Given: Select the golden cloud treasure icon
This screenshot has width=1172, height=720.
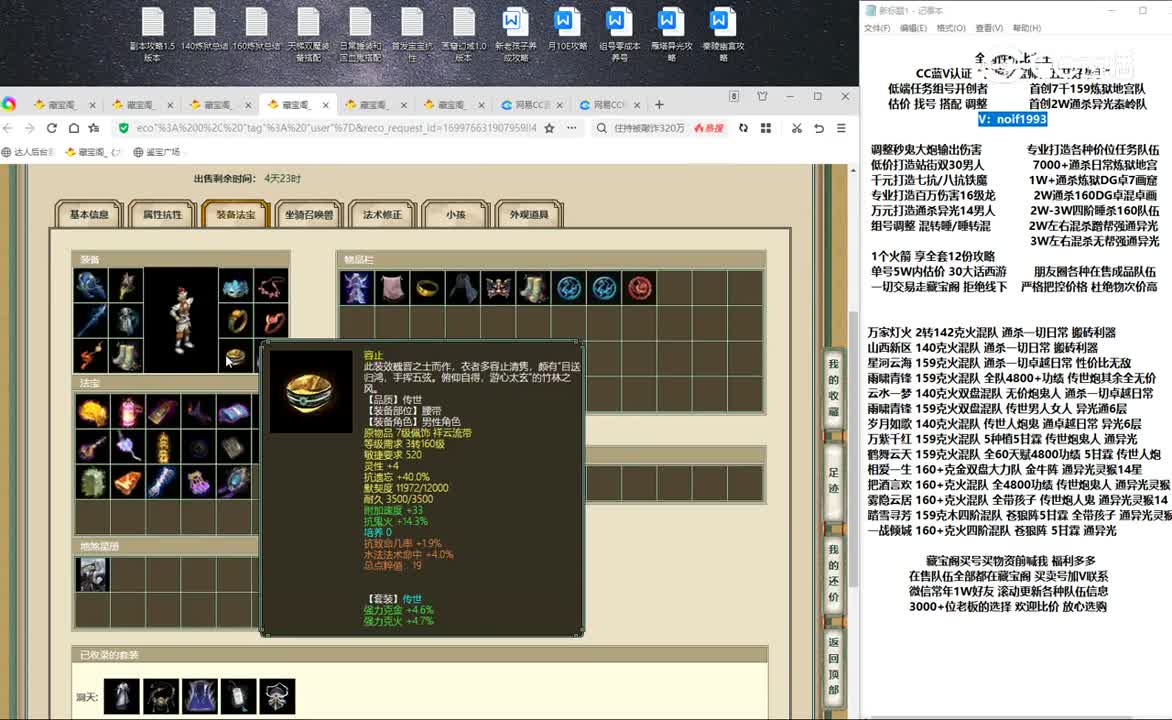Looking at the screenshot, I should [92, 410].
